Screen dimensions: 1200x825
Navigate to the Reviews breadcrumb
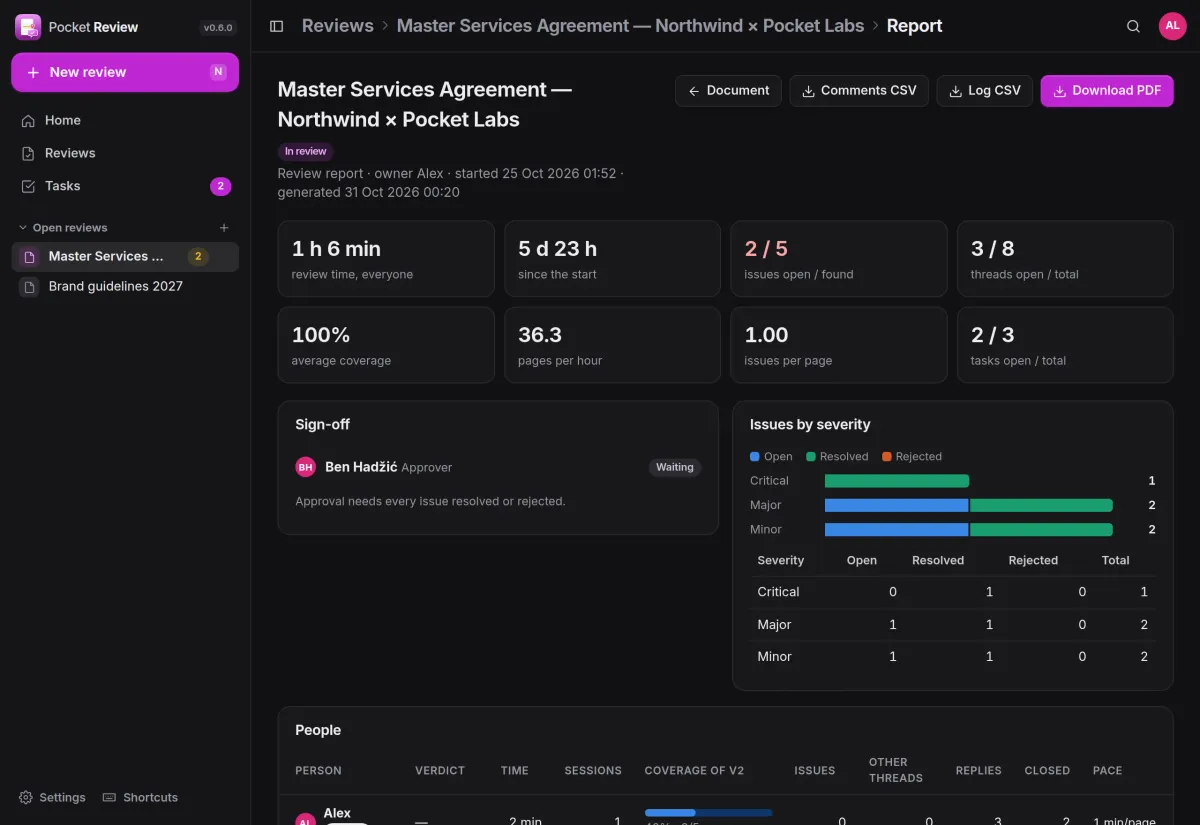(x=338, y=26)
